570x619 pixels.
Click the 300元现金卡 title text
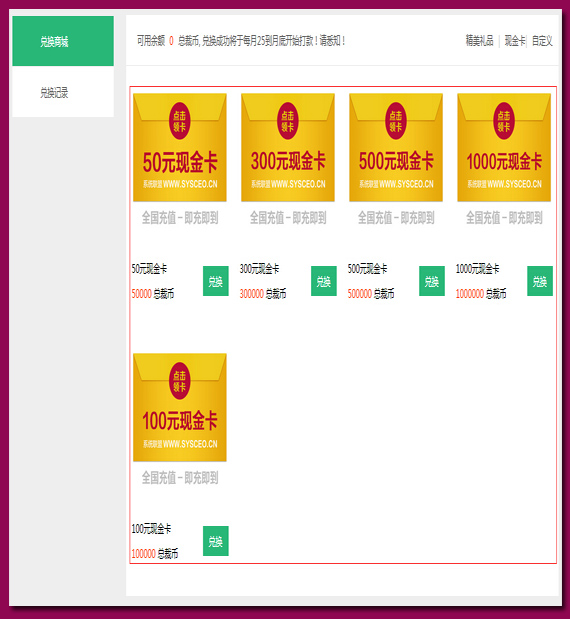(x=259, y=269)
